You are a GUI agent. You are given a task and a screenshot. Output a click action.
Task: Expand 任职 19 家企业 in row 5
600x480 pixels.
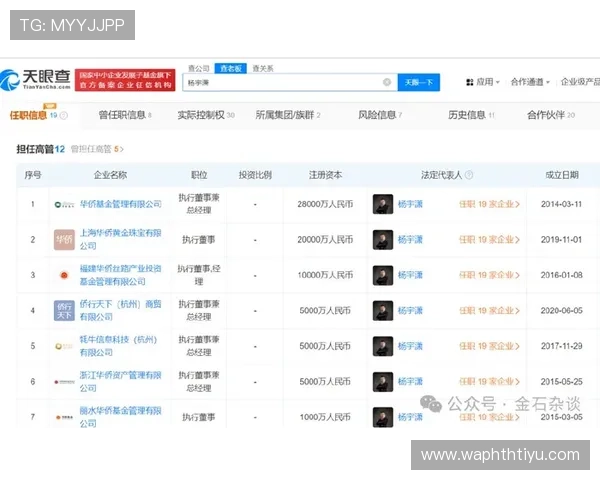(489, 346)
